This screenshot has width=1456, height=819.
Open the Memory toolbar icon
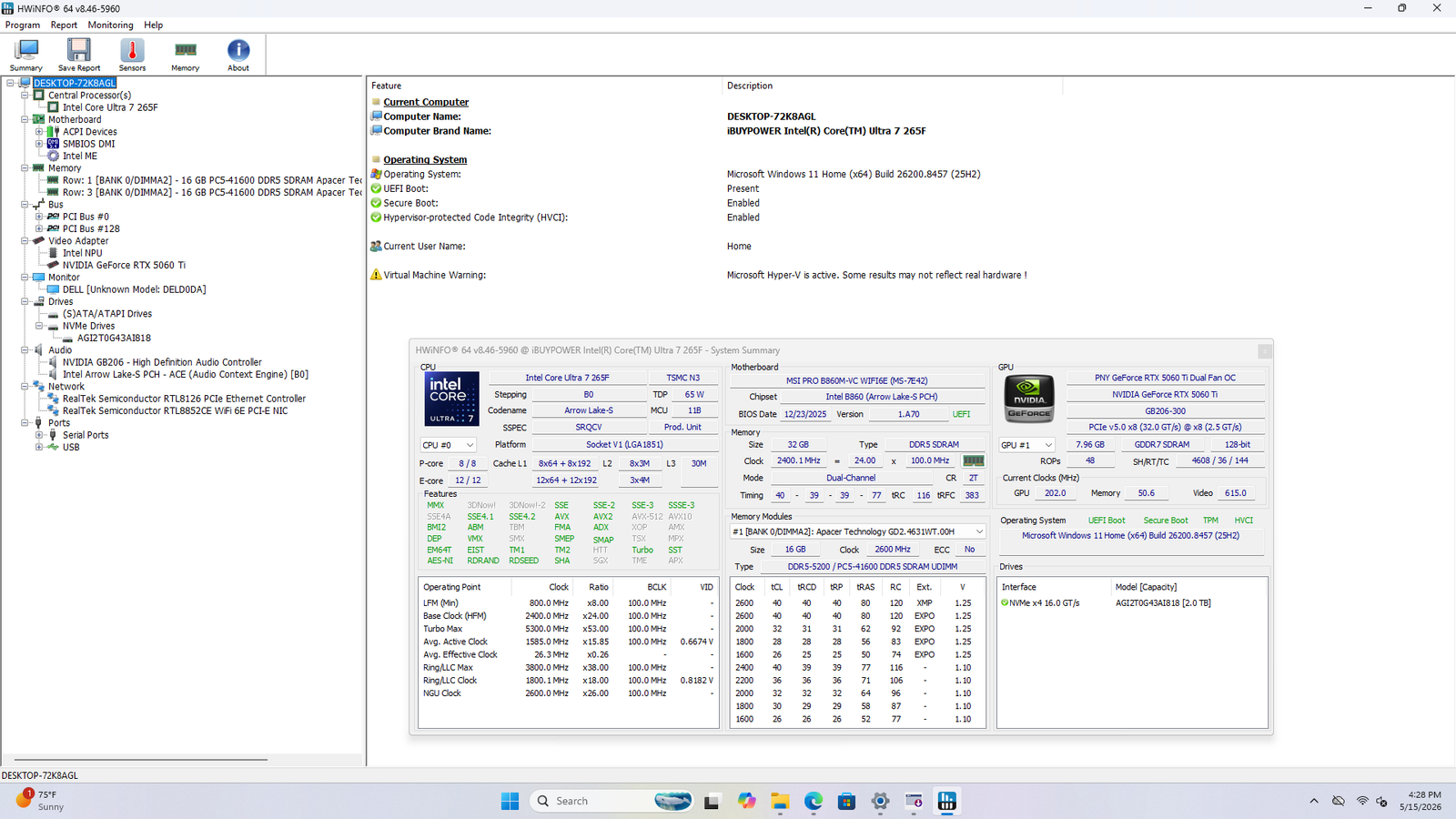point(185,55)
